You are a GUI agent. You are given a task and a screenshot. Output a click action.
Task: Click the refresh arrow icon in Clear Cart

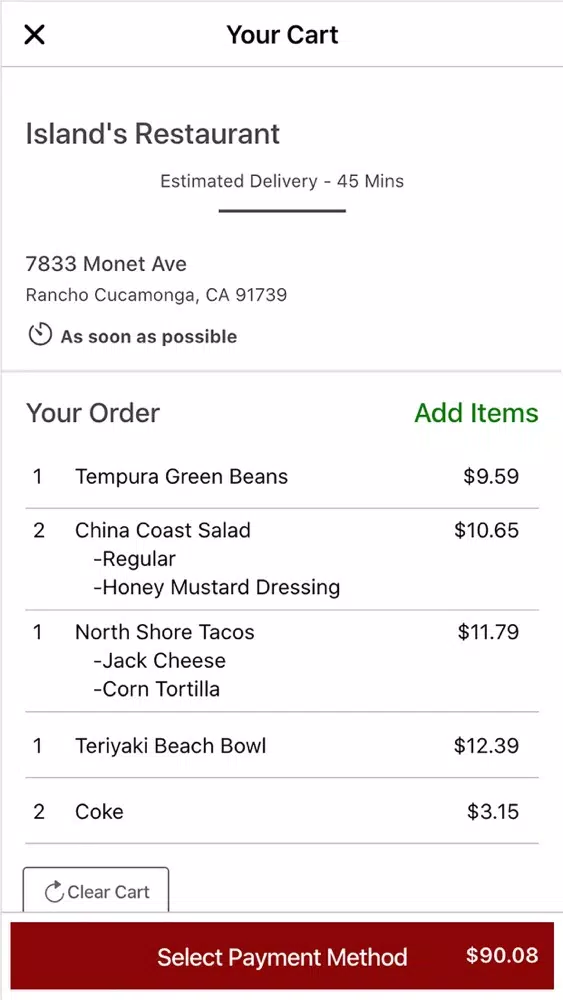click(x=54, y=892)
